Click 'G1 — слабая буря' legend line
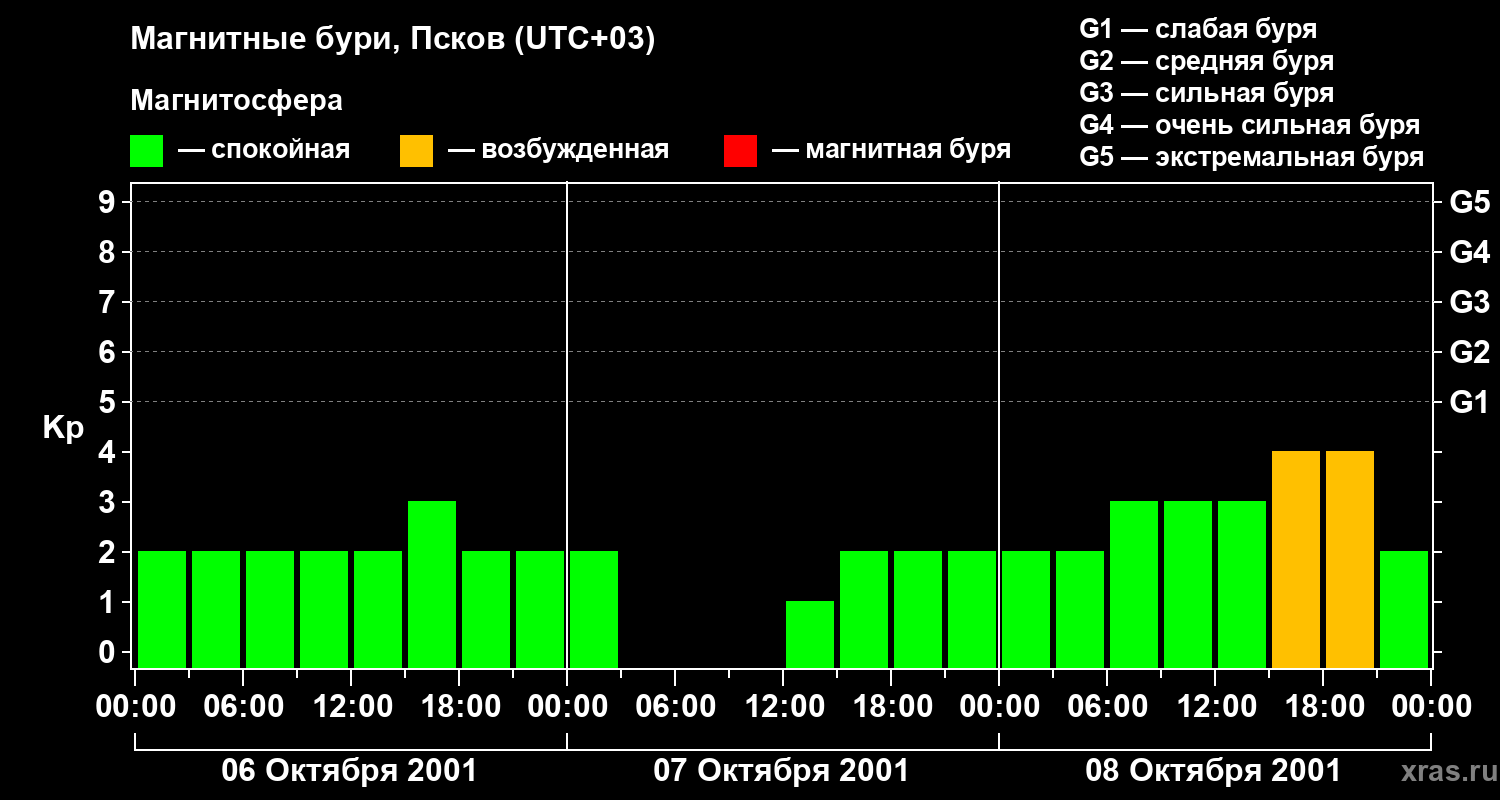 (x=1198, y=28)
